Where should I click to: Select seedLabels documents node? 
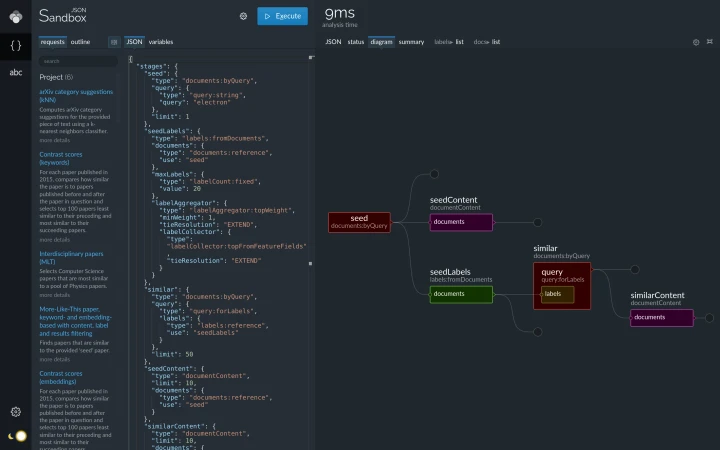coord(461,294)
